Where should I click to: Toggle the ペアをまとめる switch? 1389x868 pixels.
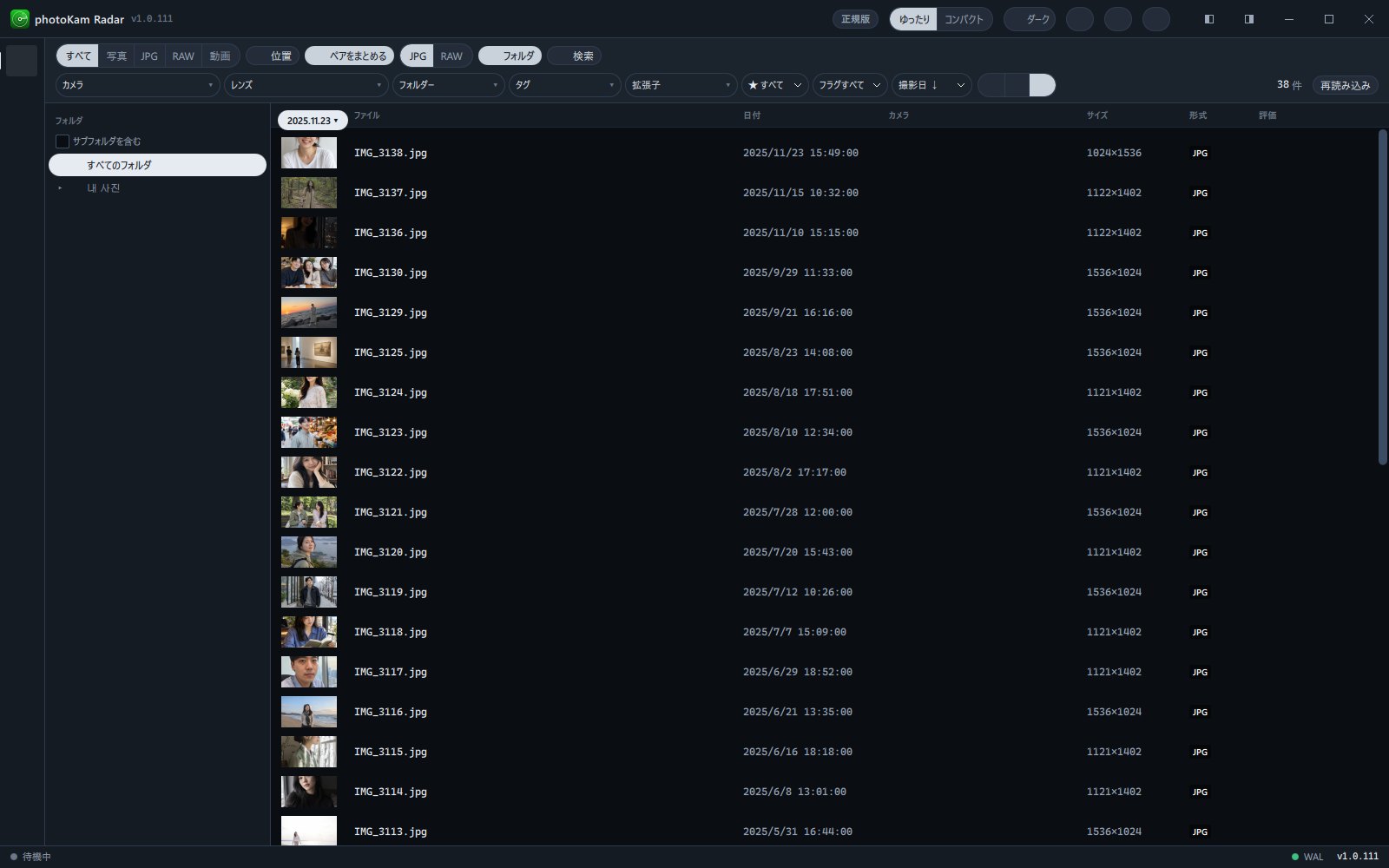coord(349,56)
